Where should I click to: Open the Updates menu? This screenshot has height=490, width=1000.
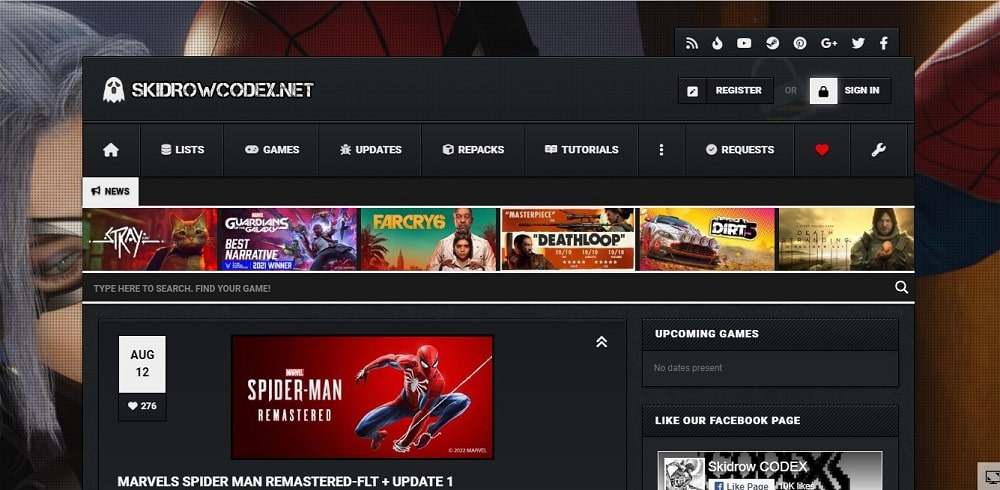click(x=370, y=150)
